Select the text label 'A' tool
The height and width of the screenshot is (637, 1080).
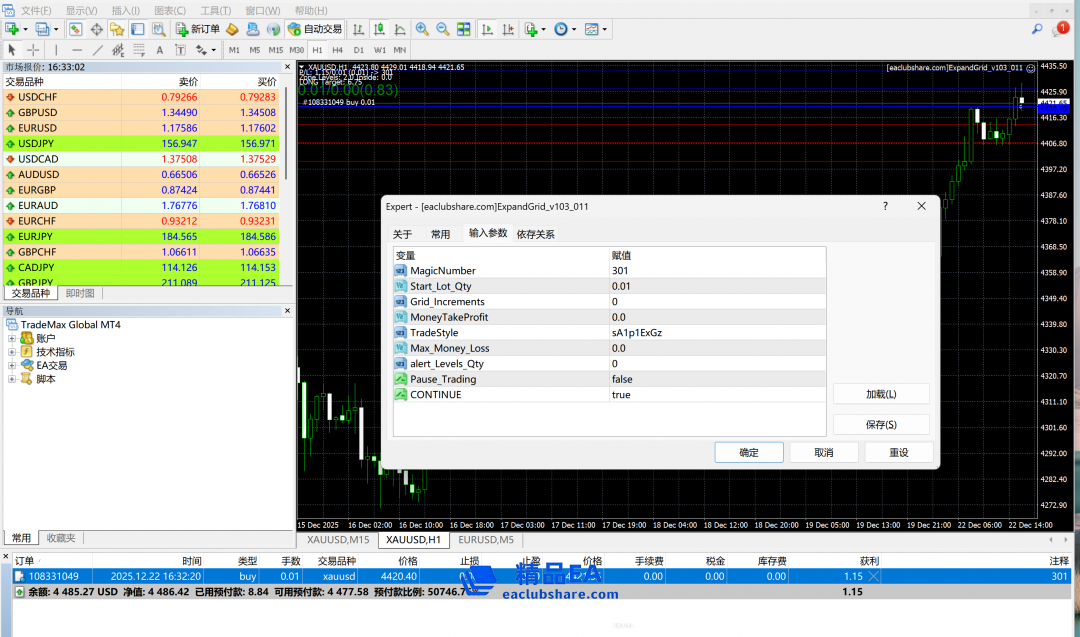(x=160, y=50)
